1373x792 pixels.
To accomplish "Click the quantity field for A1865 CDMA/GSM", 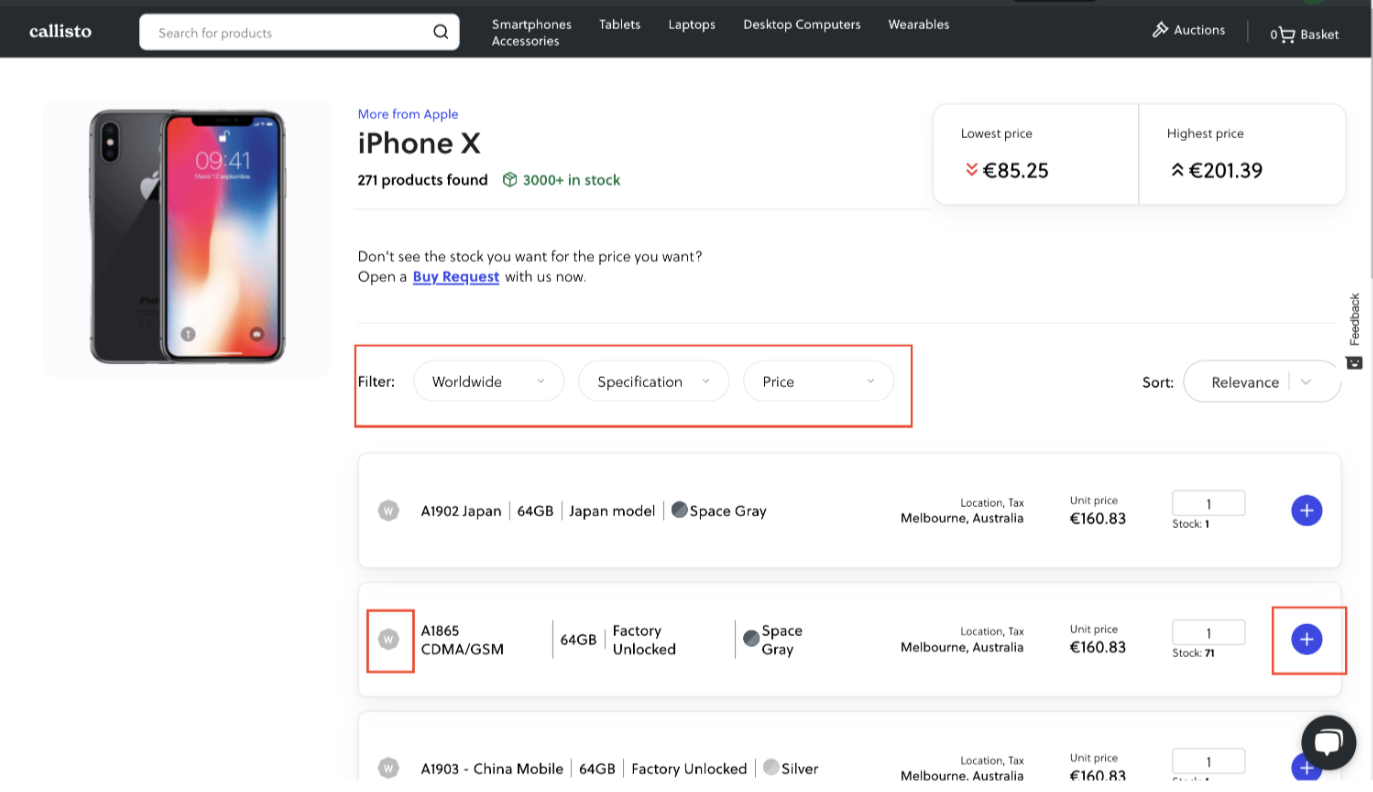I will click(x=1208, y=632).
